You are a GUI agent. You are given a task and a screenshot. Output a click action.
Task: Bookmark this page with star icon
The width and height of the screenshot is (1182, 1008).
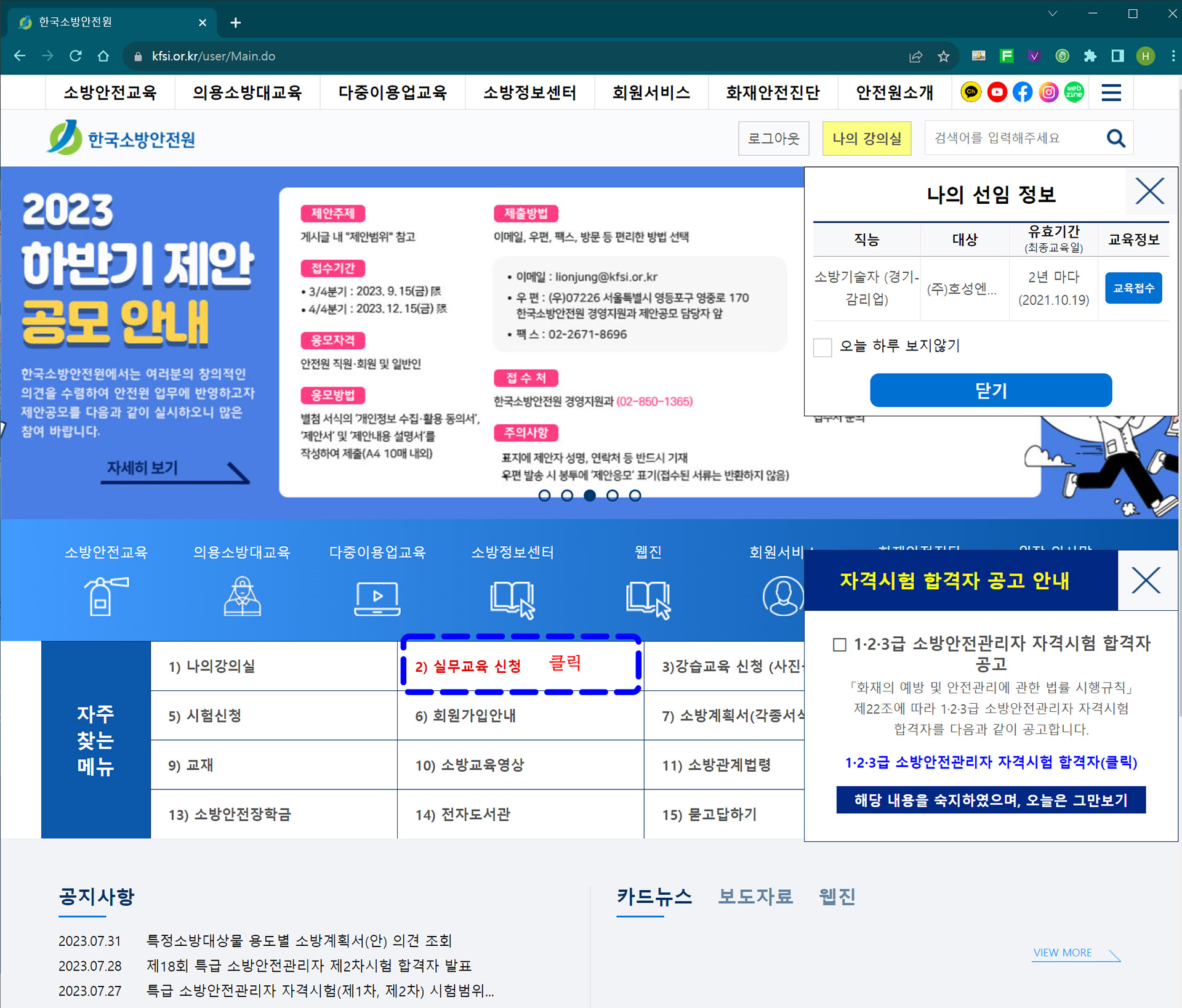click(x=943, y=57)
